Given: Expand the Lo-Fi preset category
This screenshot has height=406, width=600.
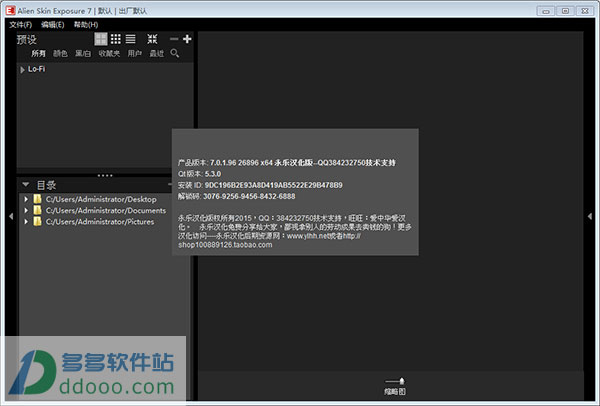Looking at the screenshot, I should [x=22, y=70].
